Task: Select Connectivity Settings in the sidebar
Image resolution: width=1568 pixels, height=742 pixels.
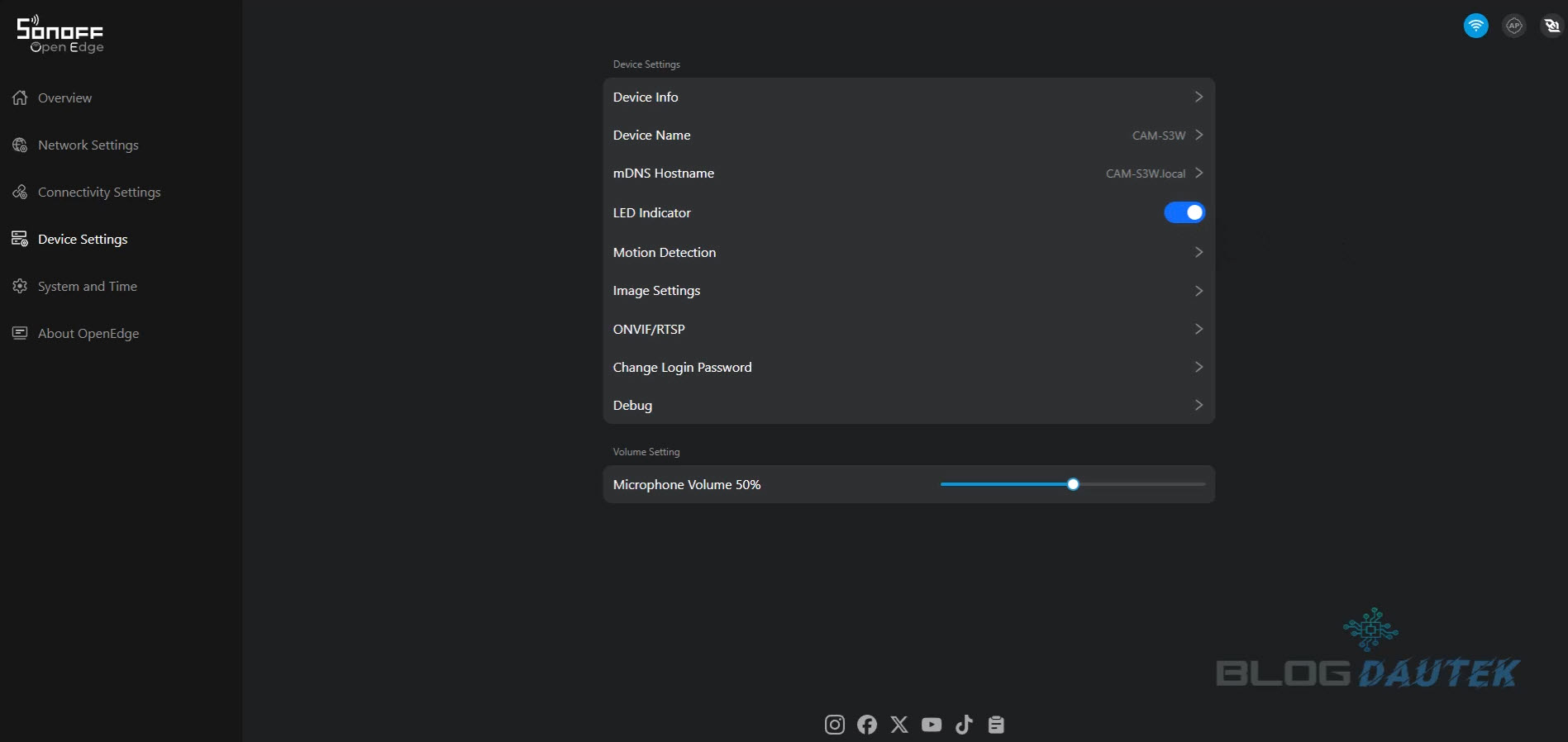Action: tap(87, 192)
